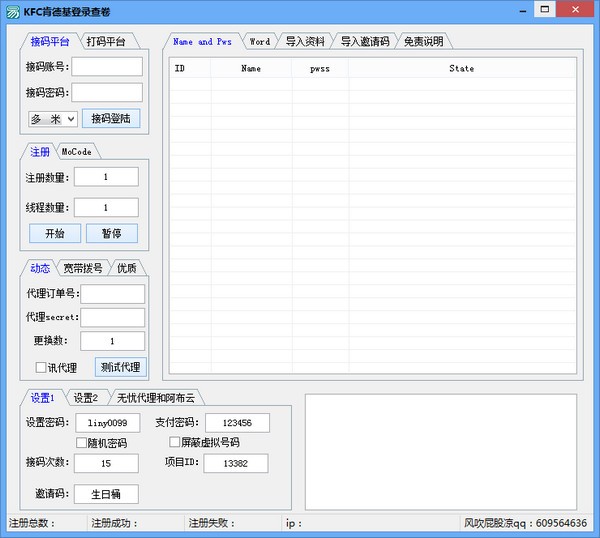Click the 测试代理 button

(121, 367)
